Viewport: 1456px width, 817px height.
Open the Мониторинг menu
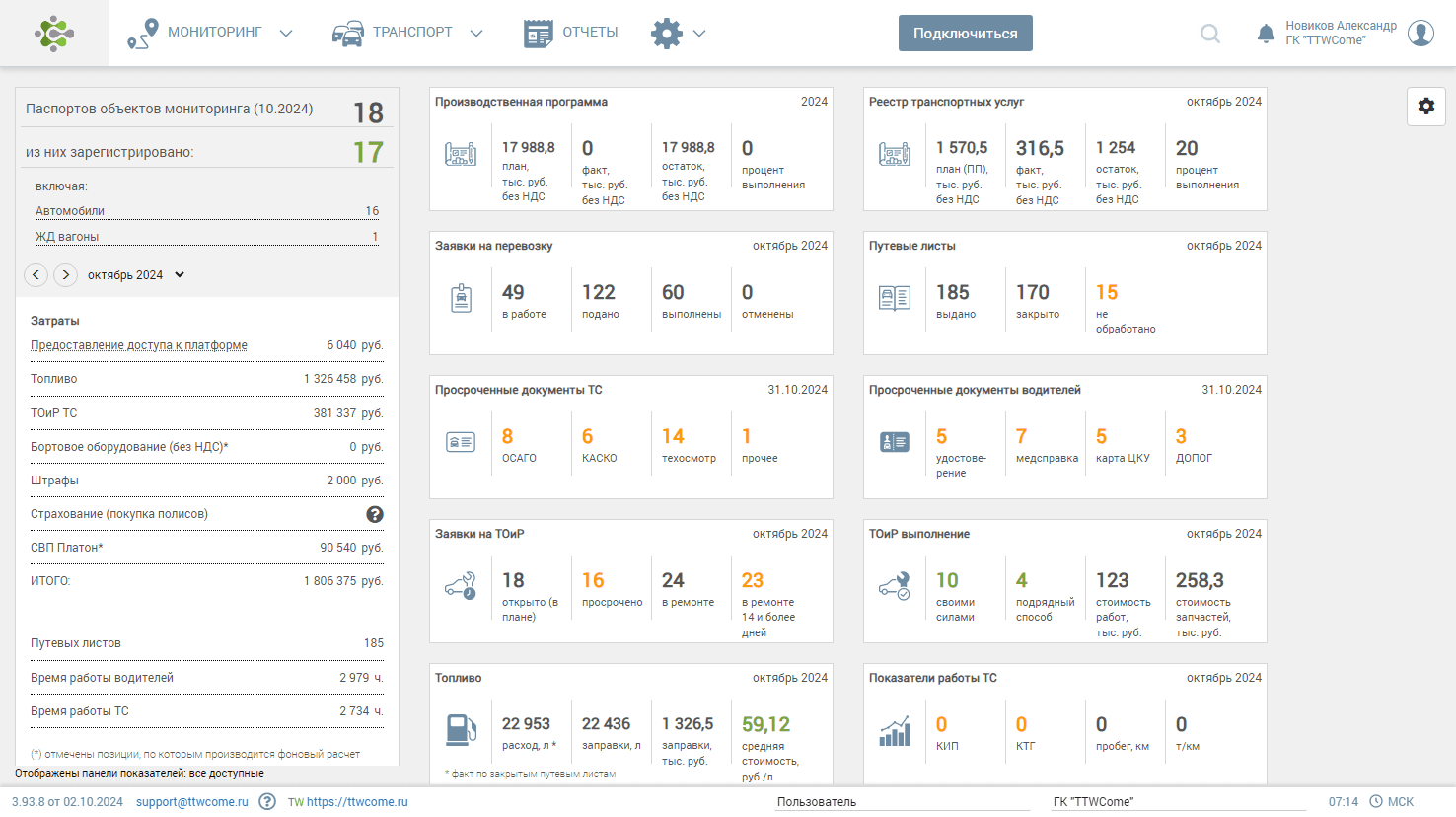214,33
